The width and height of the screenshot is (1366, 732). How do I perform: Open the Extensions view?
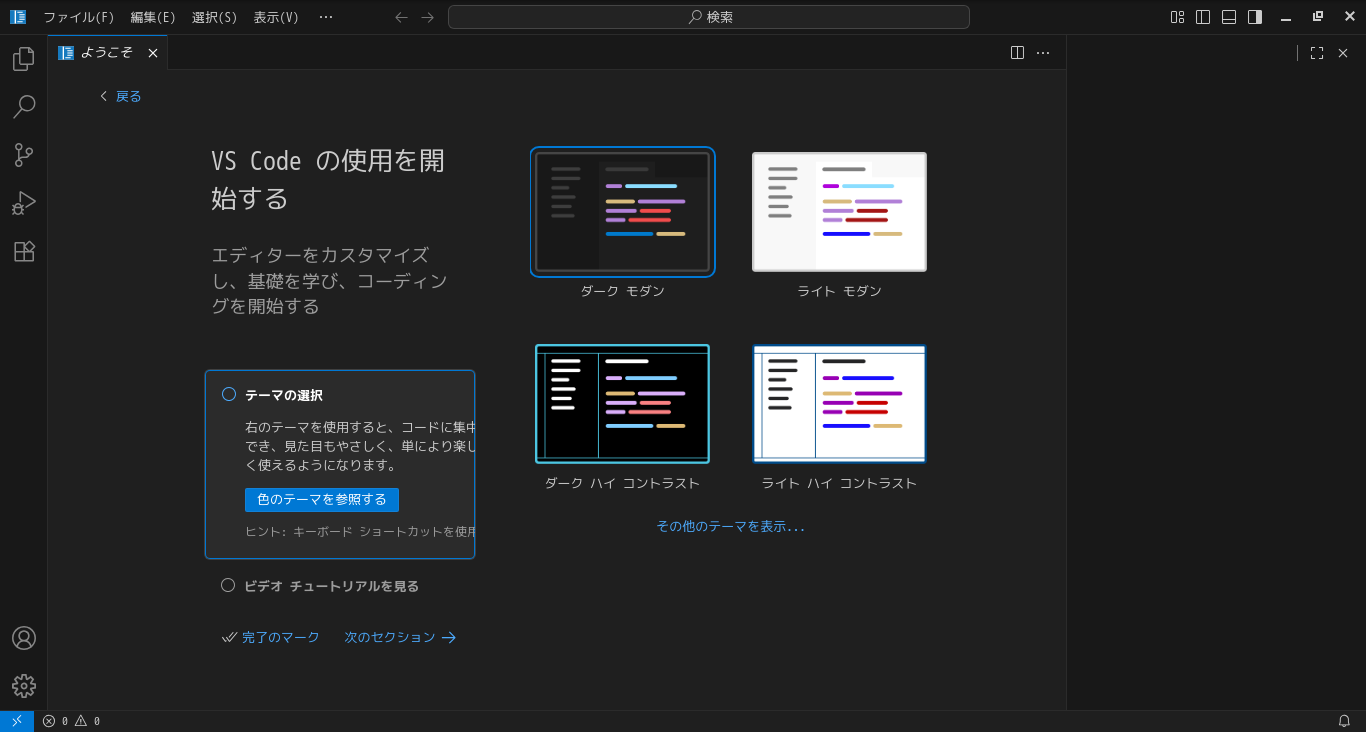[23, 251]
